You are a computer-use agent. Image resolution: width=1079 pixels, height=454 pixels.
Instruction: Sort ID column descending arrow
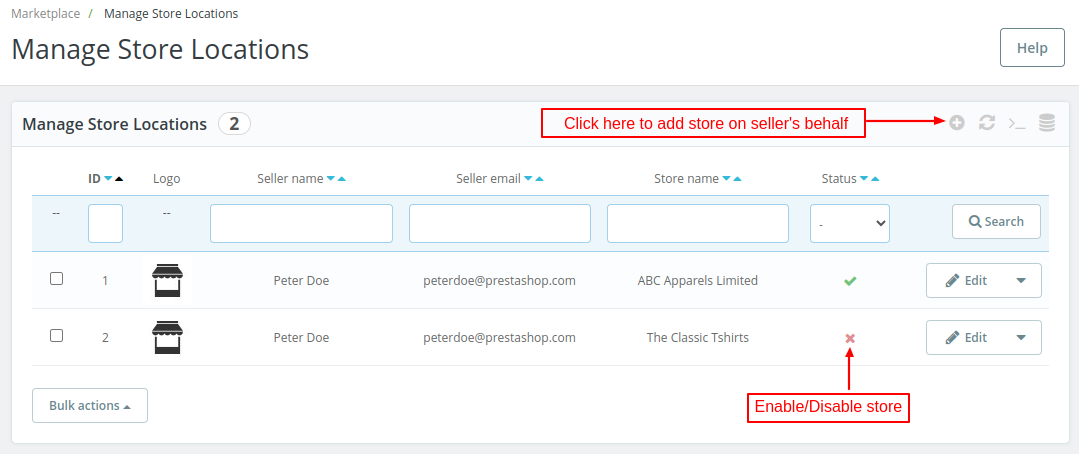109,179
